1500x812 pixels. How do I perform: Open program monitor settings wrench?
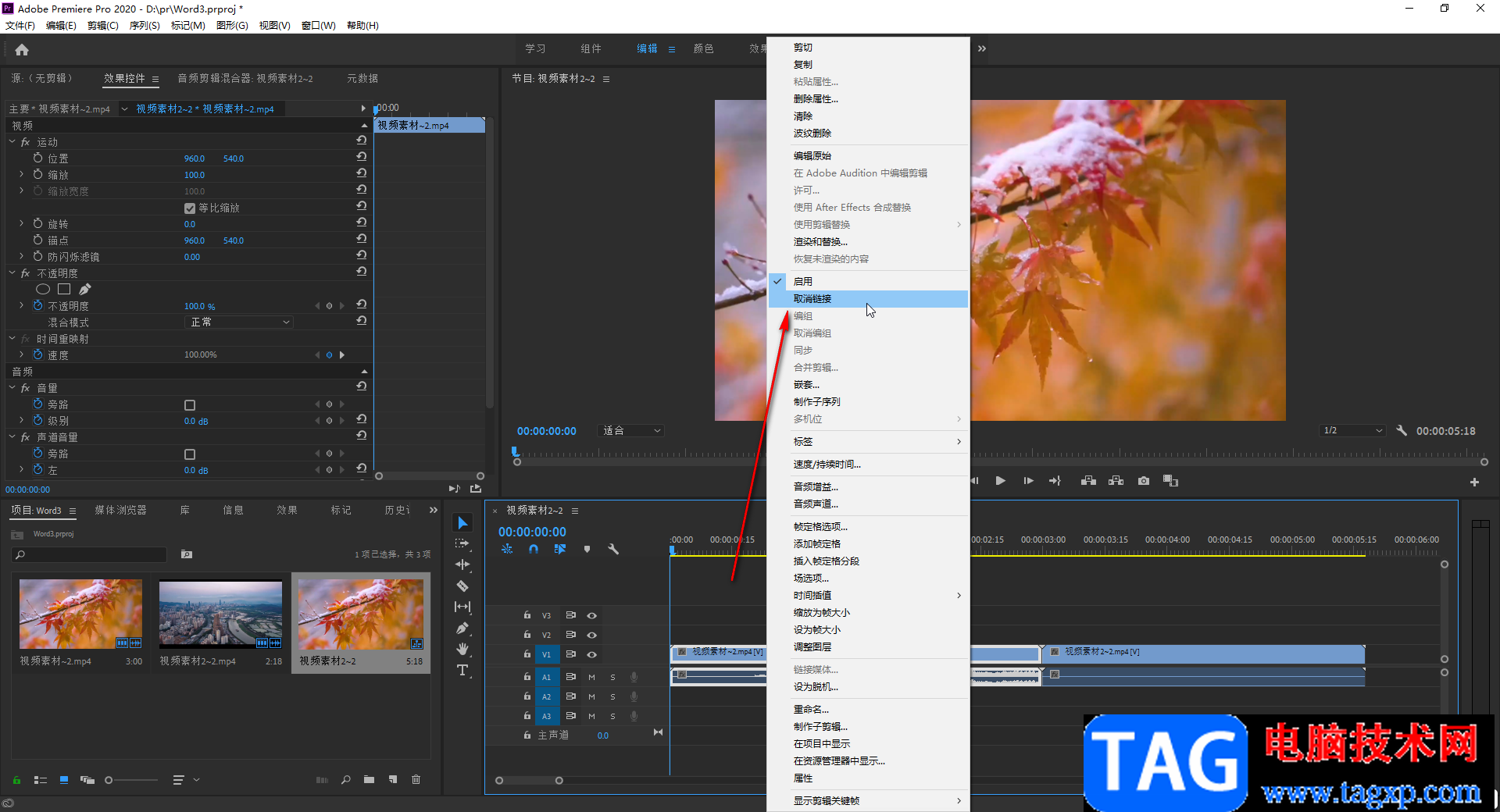(x=1402, y=430)
